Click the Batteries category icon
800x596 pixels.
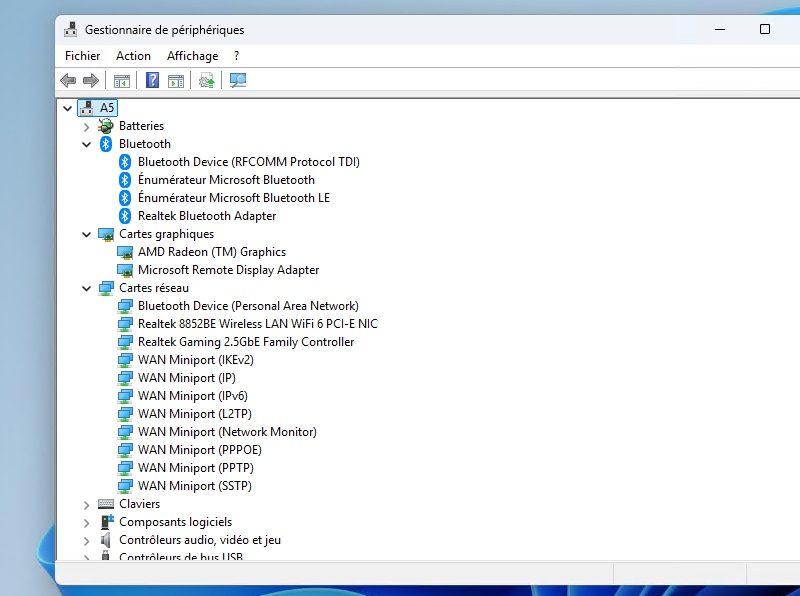coord(106,126)
